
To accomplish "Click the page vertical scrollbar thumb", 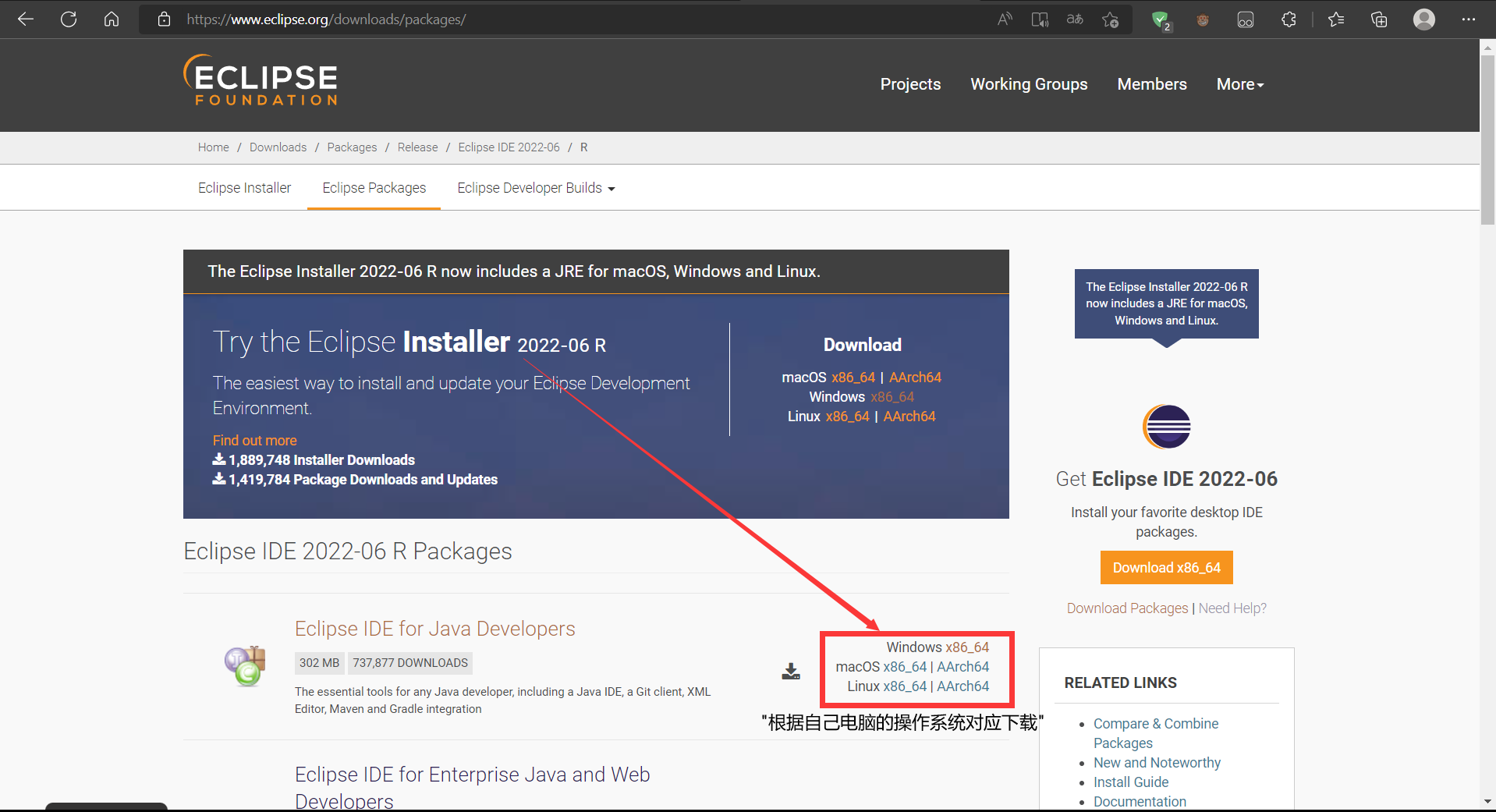I will [1487, 140].
